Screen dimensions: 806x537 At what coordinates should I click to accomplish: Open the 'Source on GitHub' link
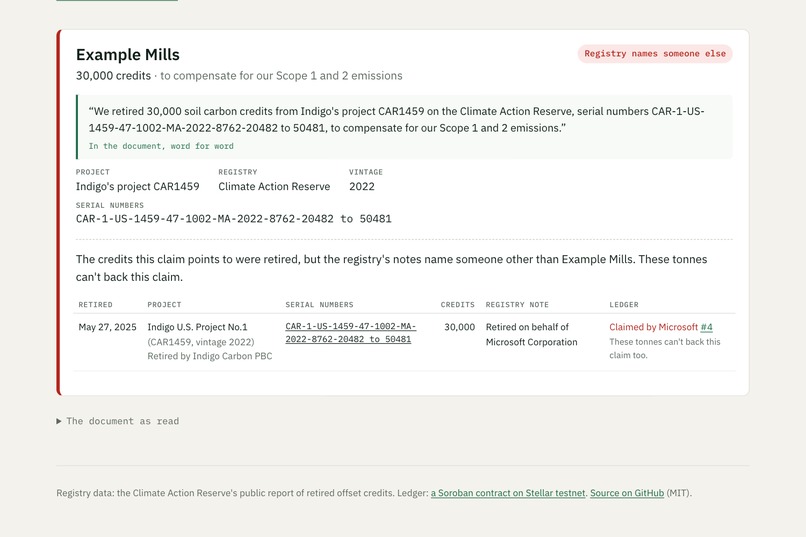[627, 493]
